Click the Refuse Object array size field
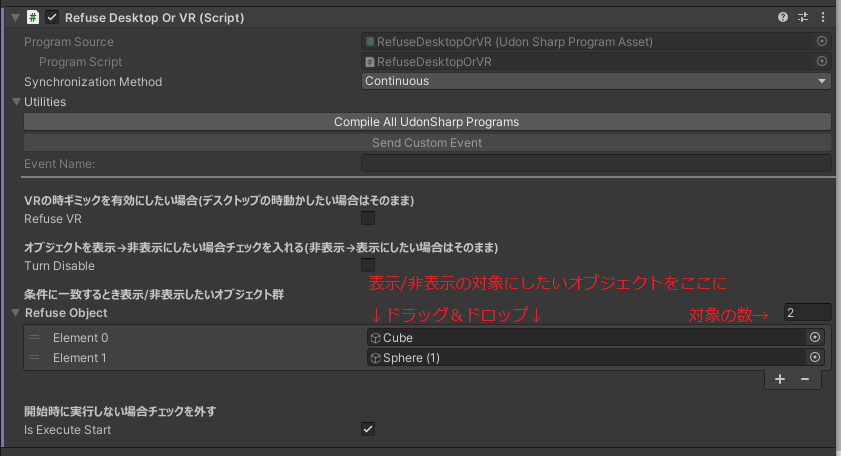Image resolution: width=841 pixels, height=456 pixels. coord(807,313)
